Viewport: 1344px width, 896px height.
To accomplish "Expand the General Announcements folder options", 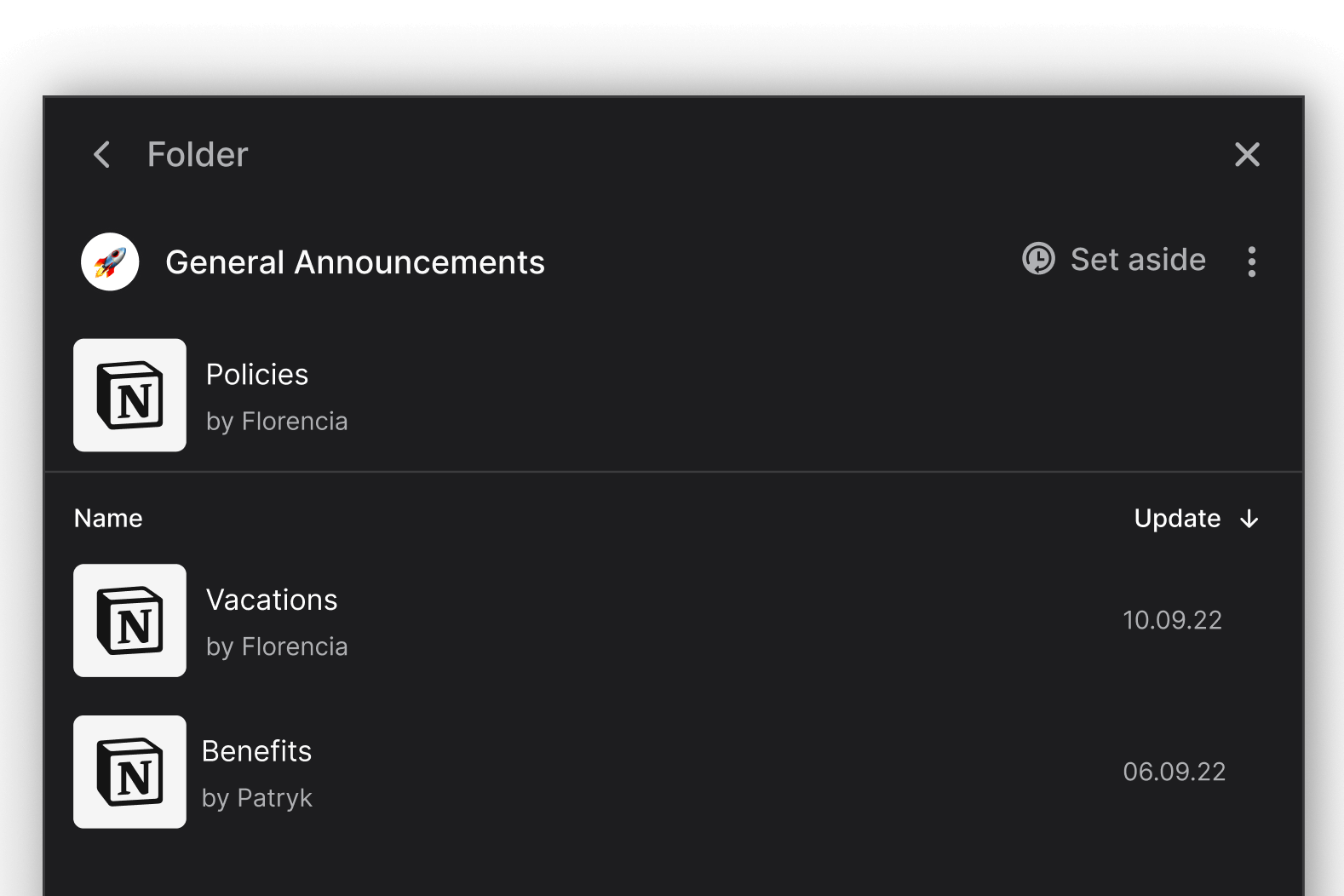I will (x=1251, y=261).
